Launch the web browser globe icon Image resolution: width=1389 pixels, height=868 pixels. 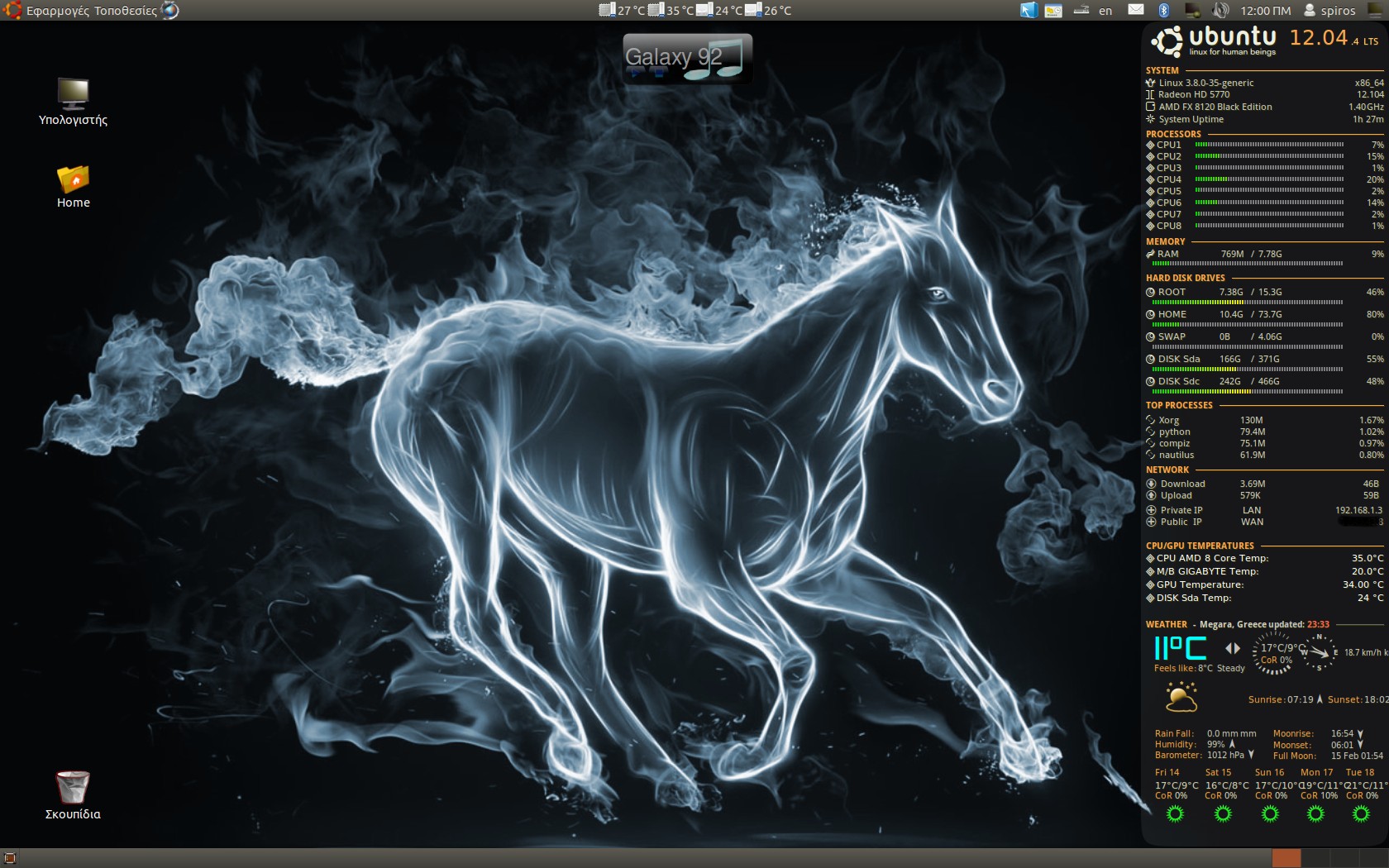[x=169, y=10]
